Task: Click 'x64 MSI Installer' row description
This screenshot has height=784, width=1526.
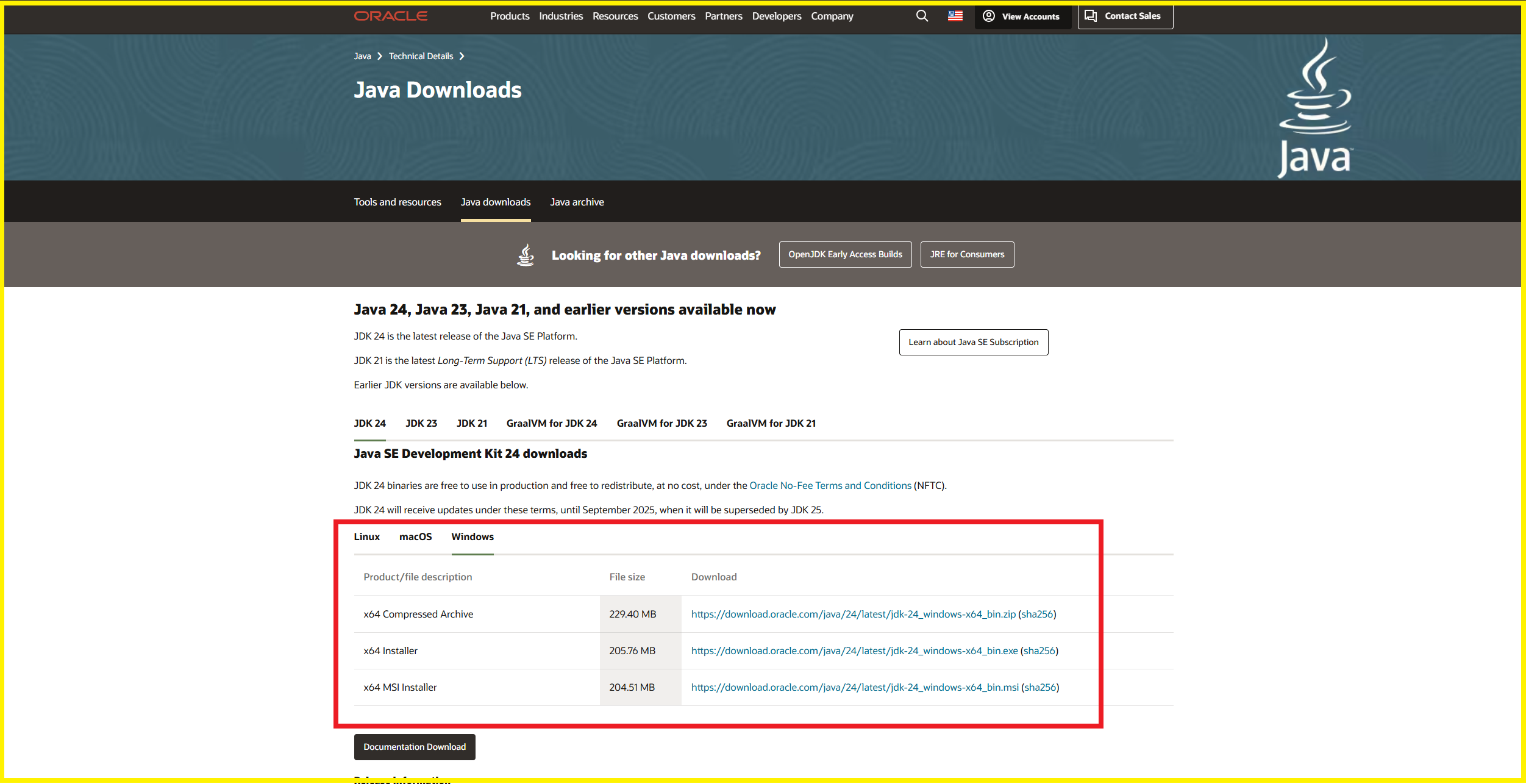Action: [x=400, y=688]
